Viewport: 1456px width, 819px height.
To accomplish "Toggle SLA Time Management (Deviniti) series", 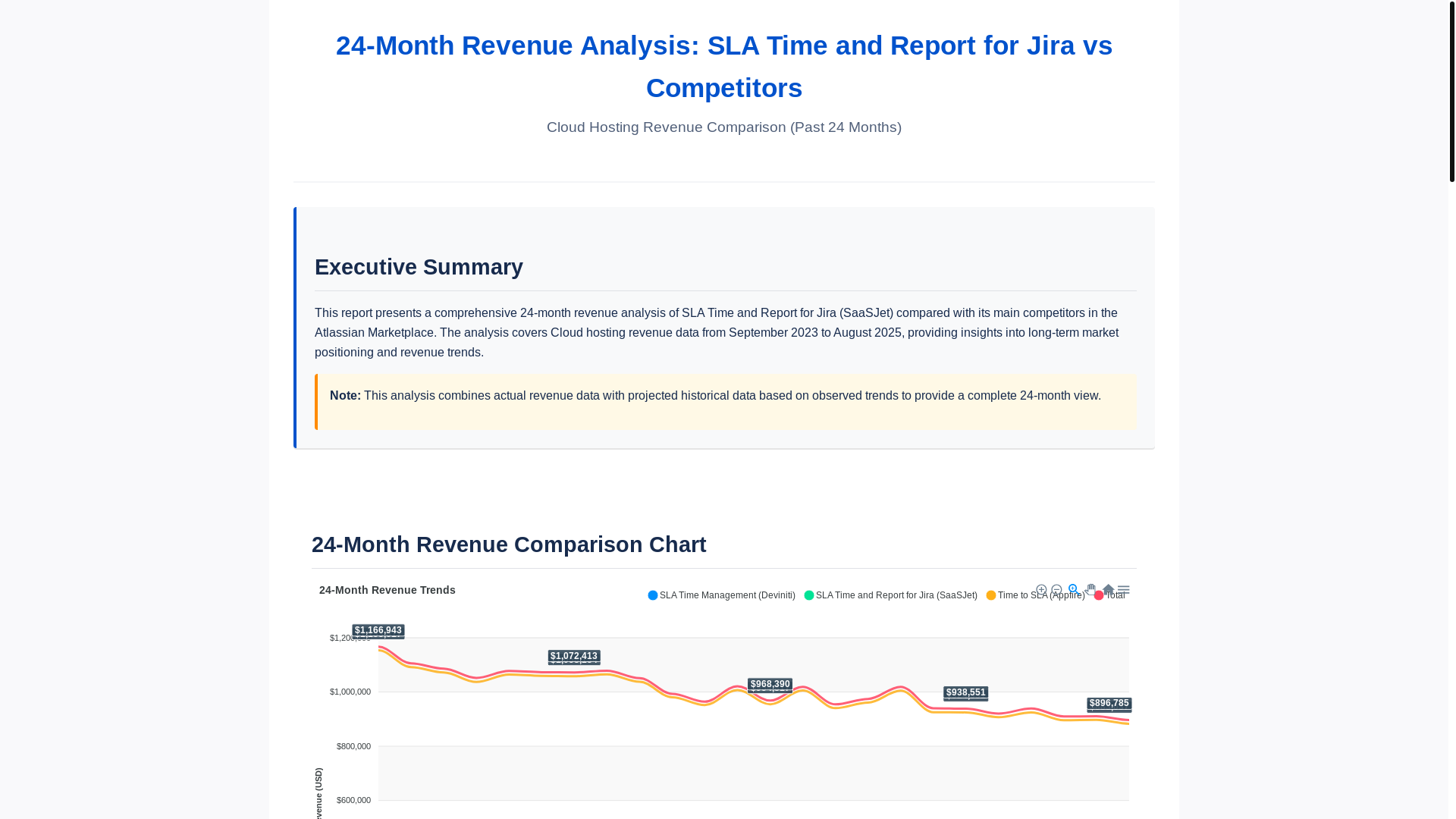I will coord(721,595).
